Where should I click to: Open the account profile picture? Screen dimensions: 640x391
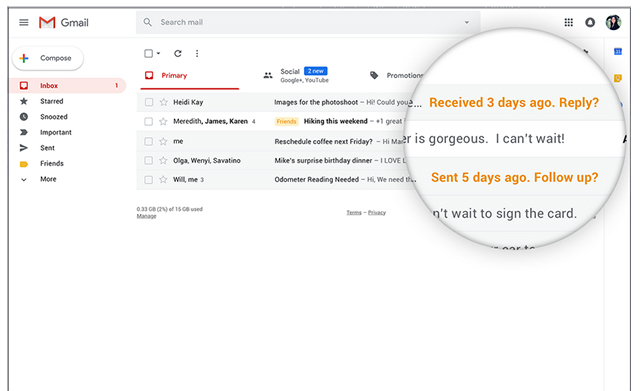pos(613,22)
